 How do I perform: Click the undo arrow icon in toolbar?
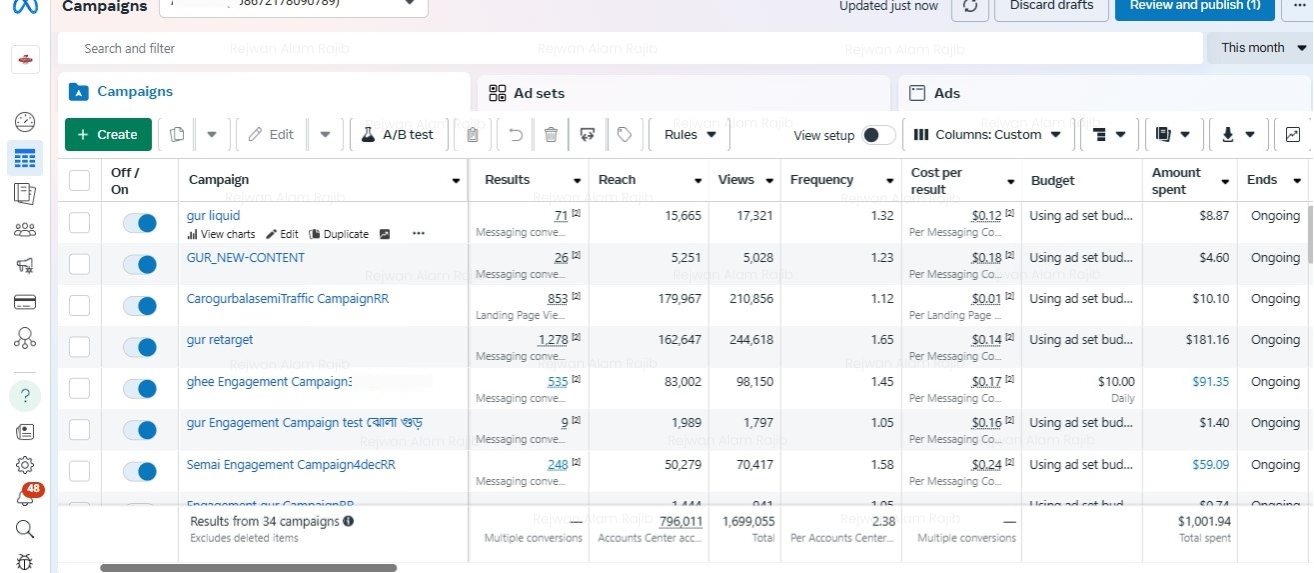[x=516, y=135]
